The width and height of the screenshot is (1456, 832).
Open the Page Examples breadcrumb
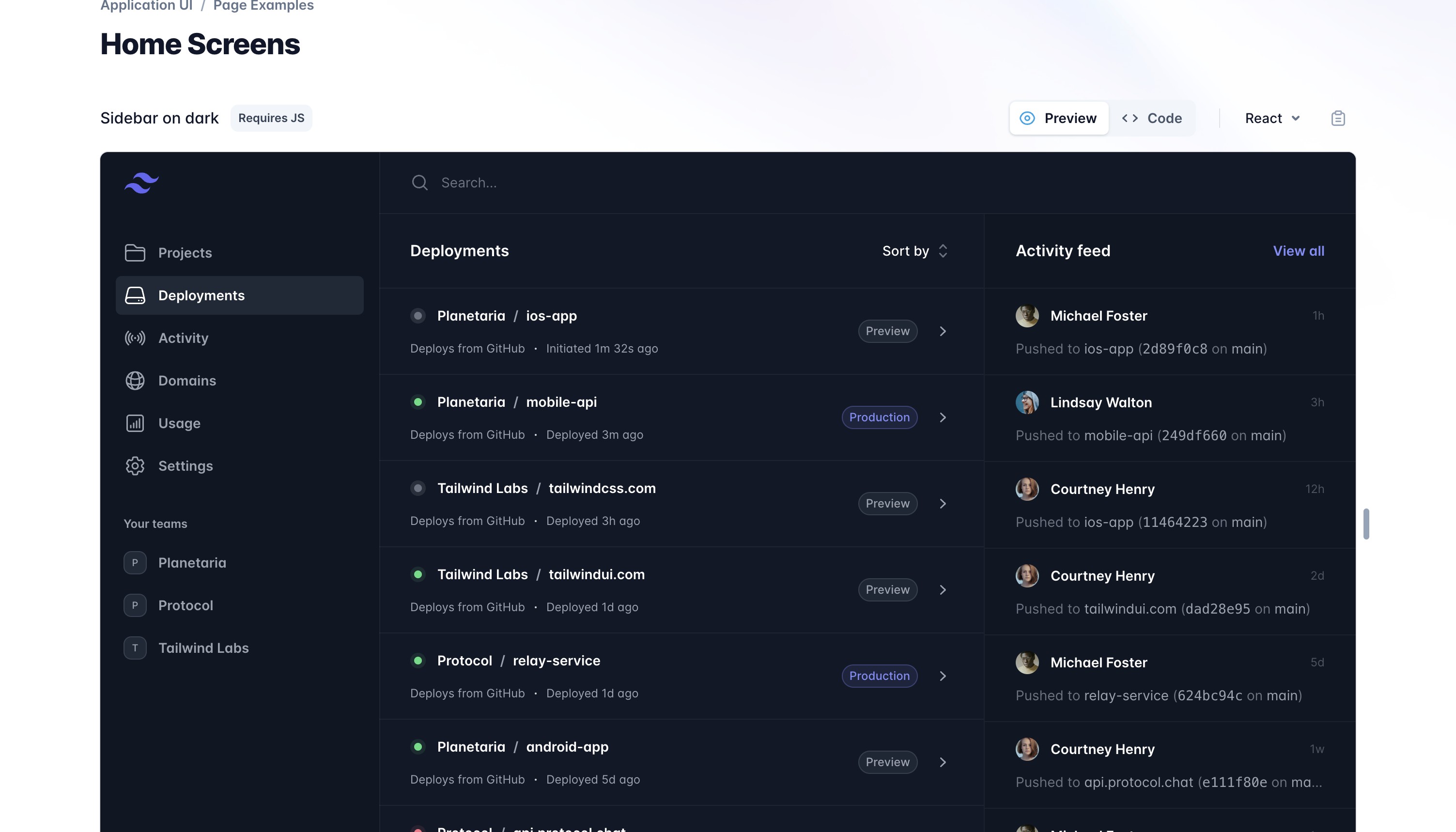tap(263, 6)
